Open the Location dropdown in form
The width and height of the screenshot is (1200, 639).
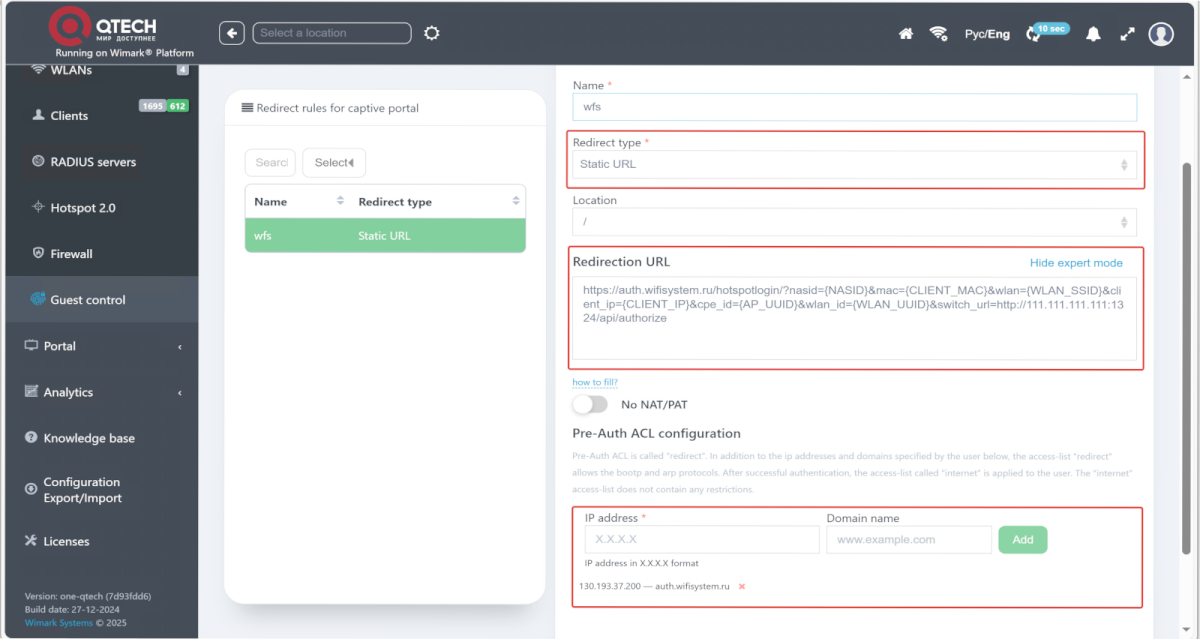pyautogui.click(x=854, y=222)
